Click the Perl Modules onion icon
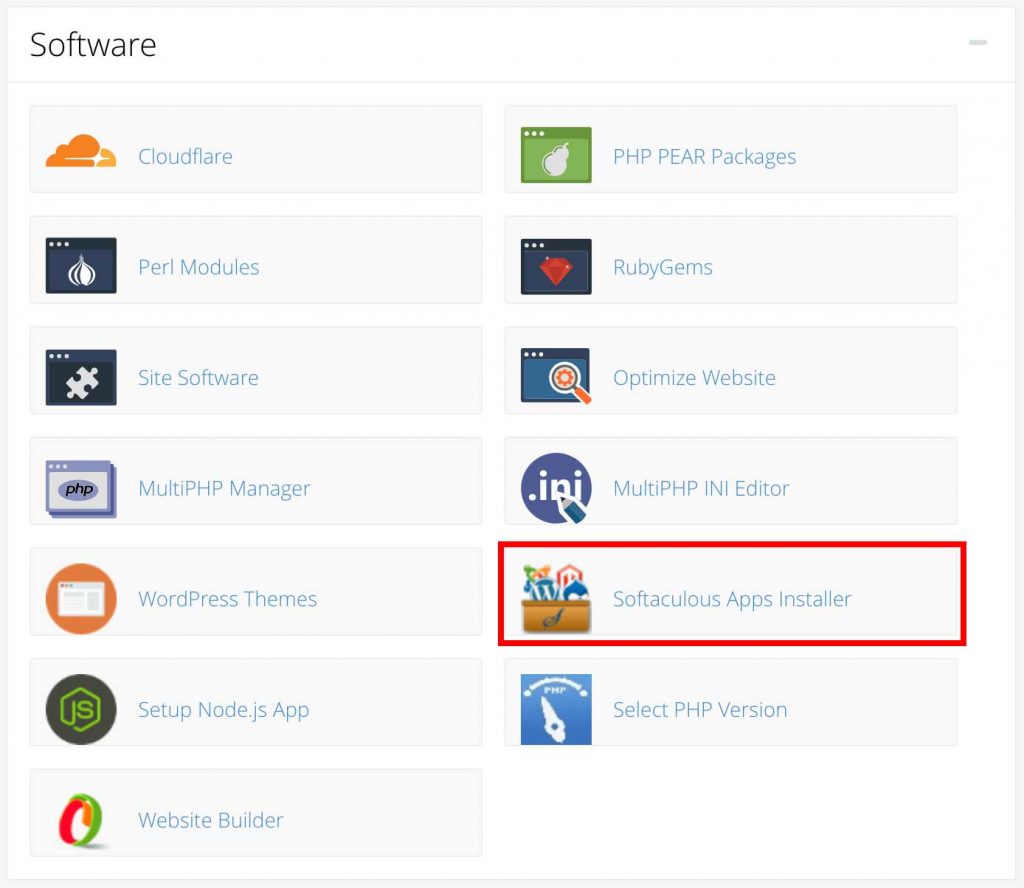The height and width of the screenshot is (888, 1024). [x=81, y=265]
